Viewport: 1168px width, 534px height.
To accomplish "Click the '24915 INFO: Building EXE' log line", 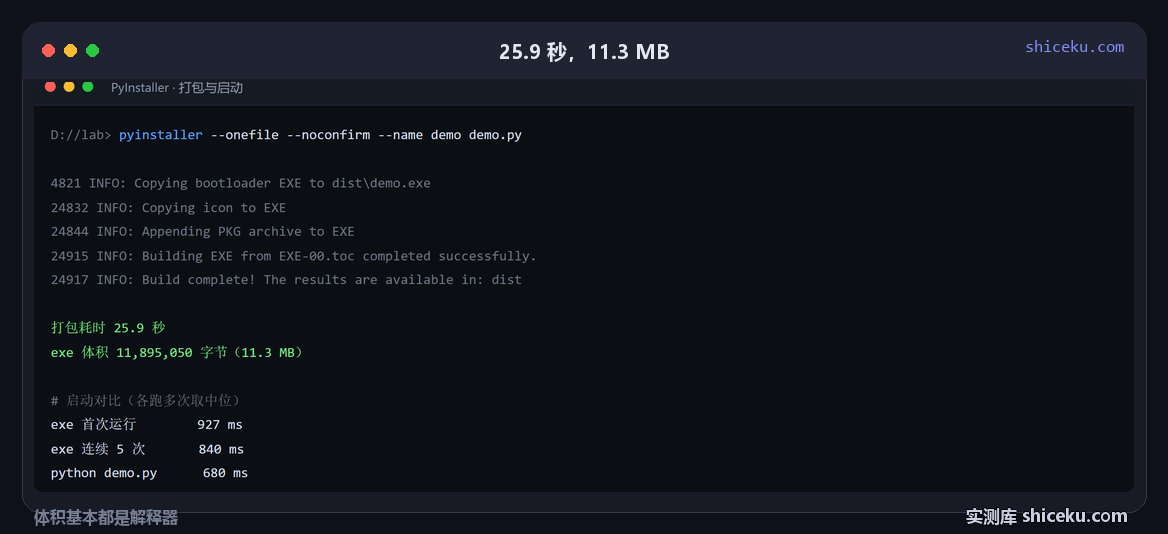I will point(293,256).
